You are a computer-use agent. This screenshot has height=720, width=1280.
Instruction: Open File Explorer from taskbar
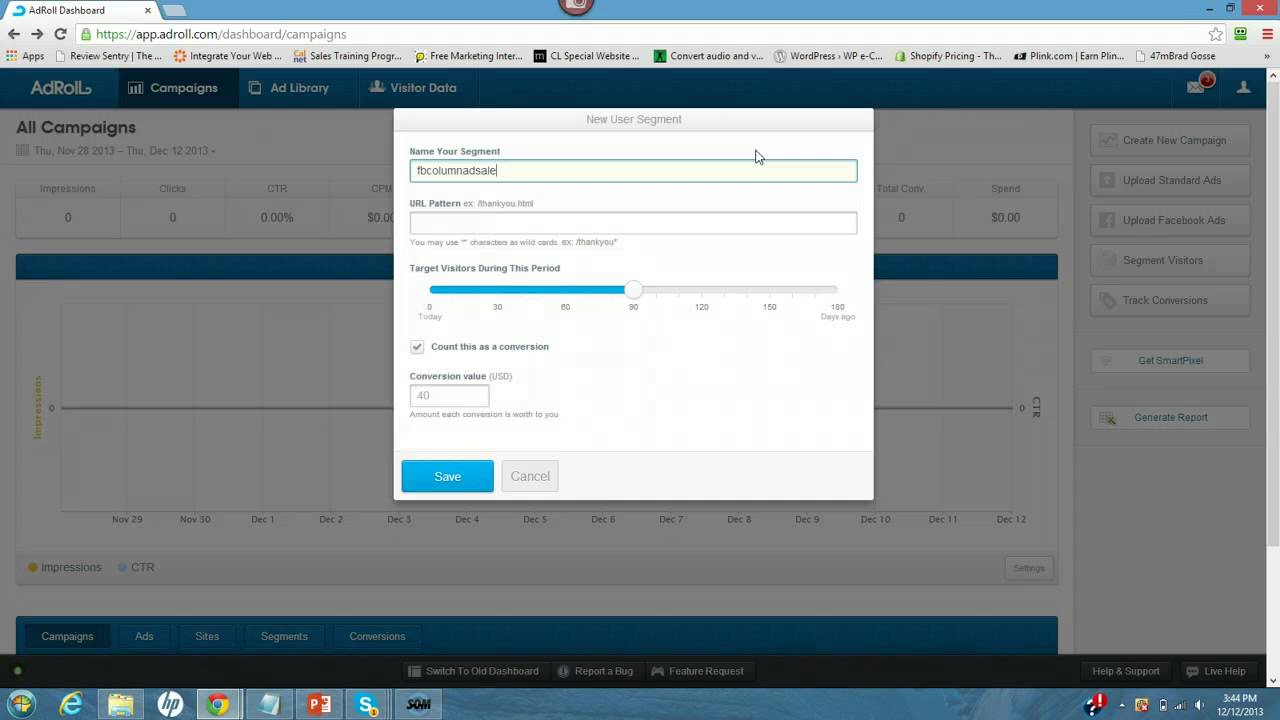tap(121, 704)
